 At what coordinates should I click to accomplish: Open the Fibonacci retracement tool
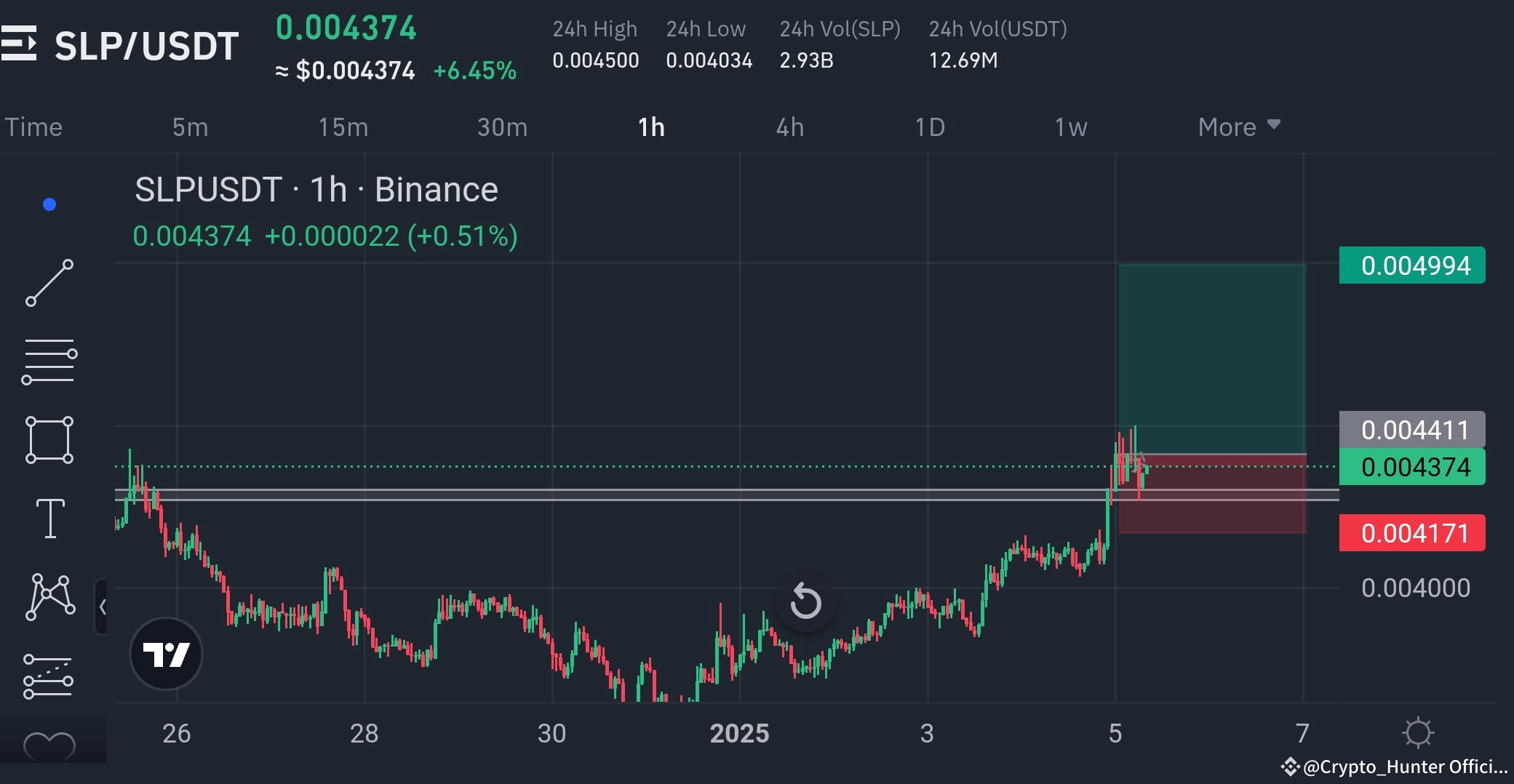(49, 361)
